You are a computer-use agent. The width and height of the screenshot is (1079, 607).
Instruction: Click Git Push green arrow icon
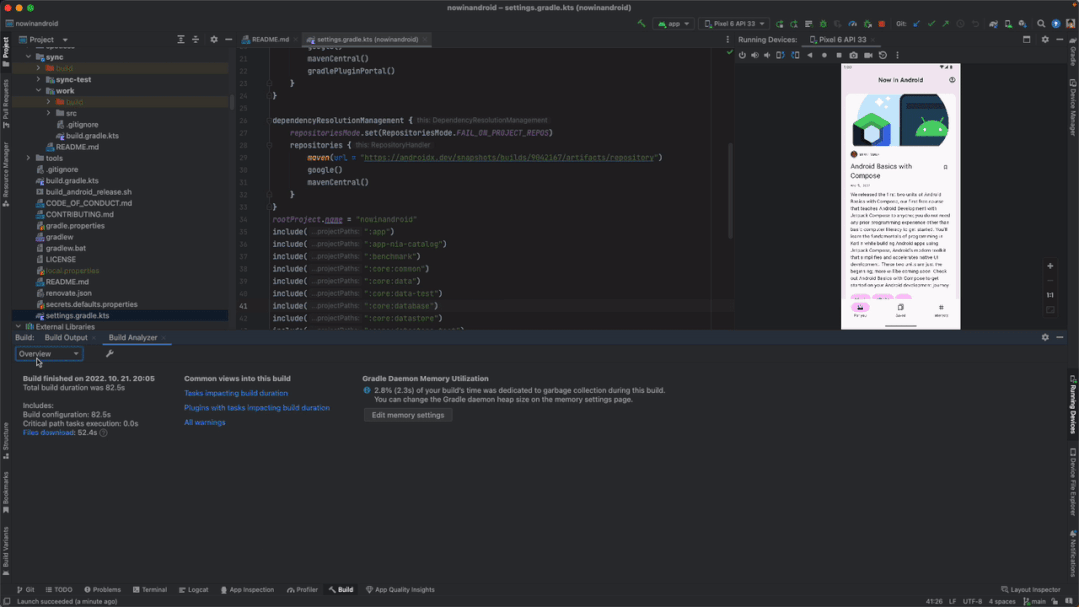(x=946, y=23)
